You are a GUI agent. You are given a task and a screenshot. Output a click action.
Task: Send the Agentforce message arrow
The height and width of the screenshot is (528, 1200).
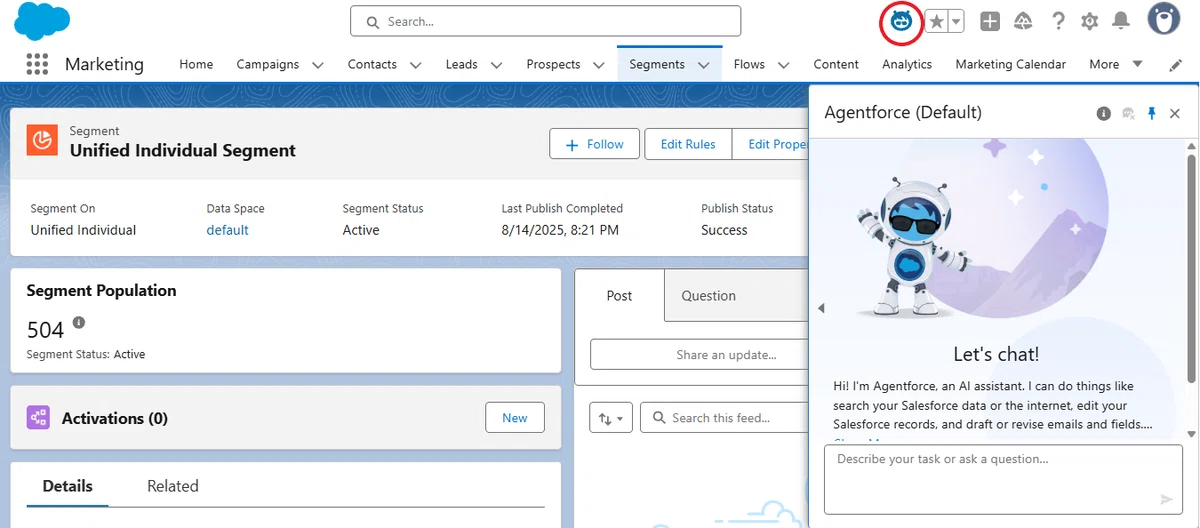(x=1166, y=499)
